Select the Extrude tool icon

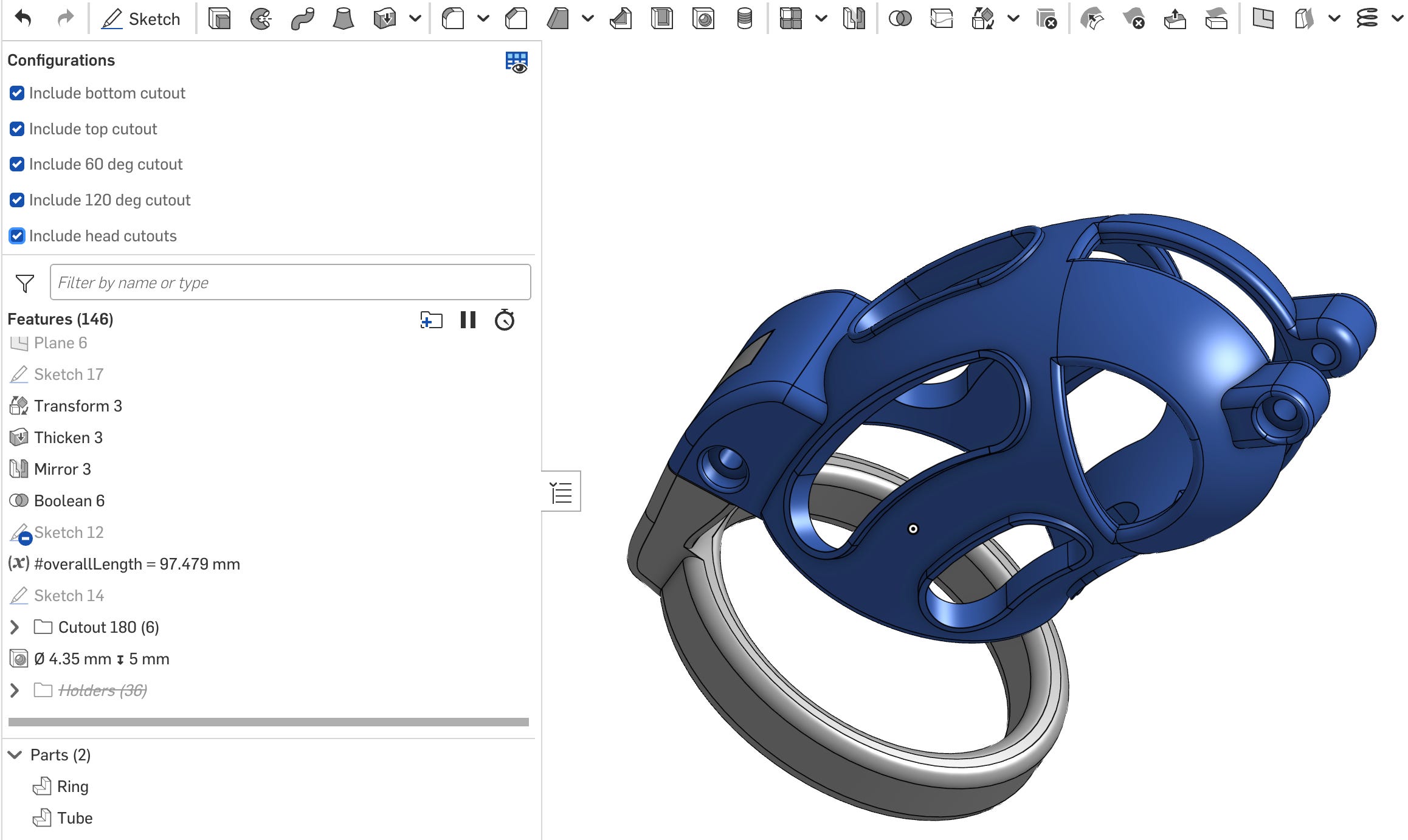[219, 19]
